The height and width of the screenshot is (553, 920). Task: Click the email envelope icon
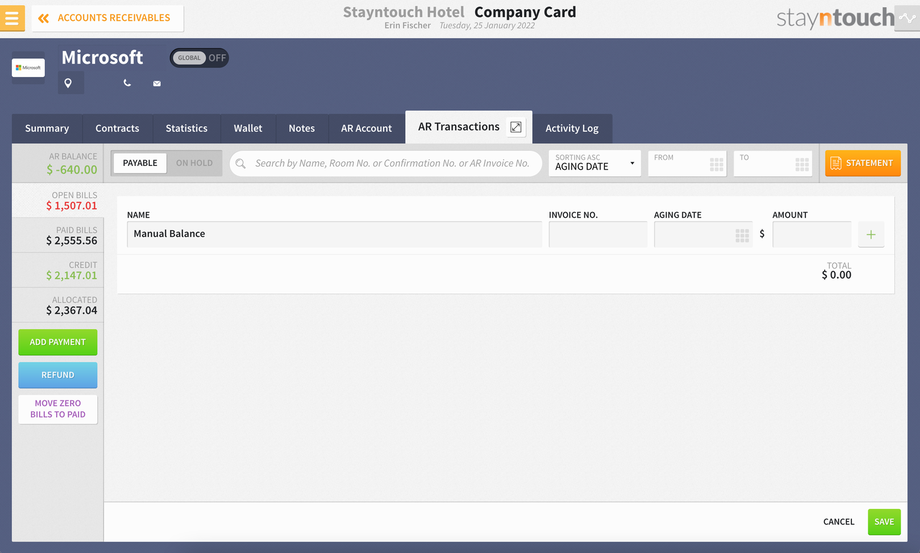tap(157, 83)
